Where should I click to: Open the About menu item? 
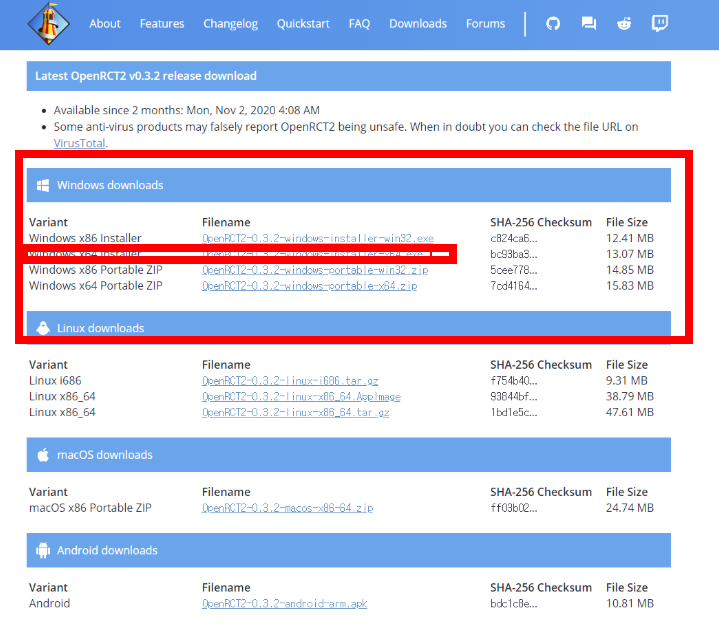click(x=105, y=23)
